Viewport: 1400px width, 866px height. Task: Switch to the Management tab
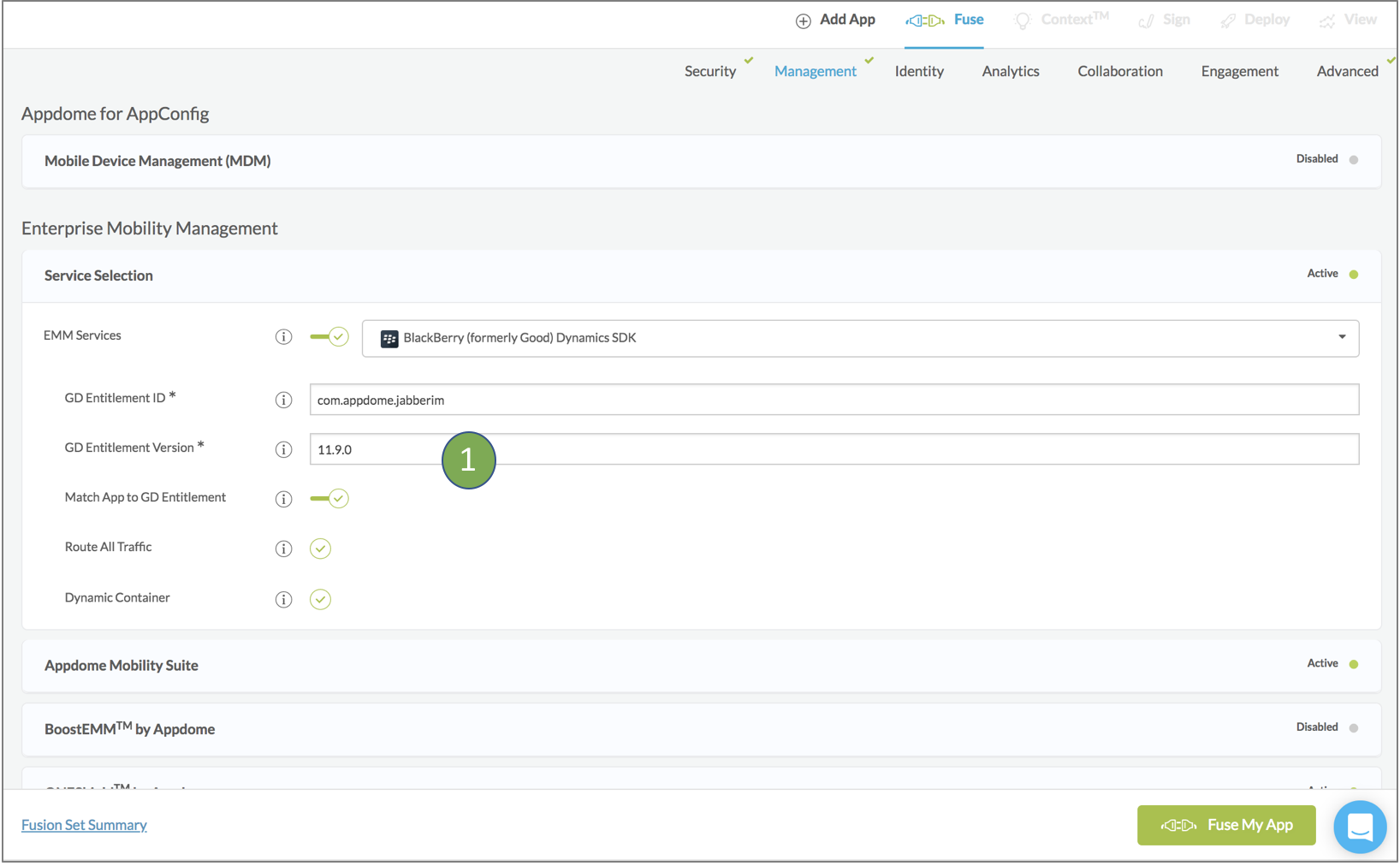[815, 71]
